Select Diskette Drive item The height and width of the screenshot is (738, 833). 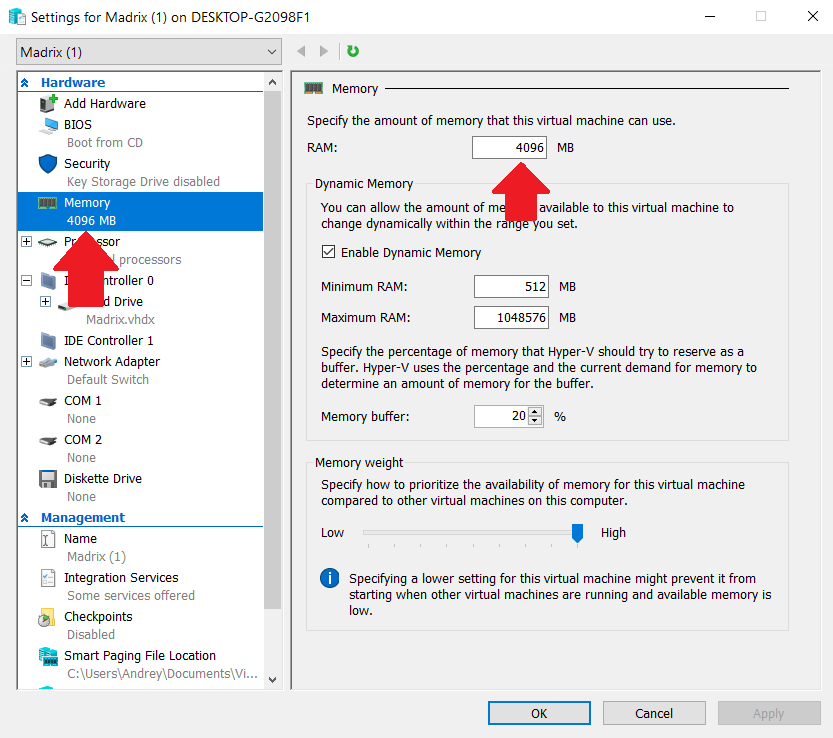[103, 479]
